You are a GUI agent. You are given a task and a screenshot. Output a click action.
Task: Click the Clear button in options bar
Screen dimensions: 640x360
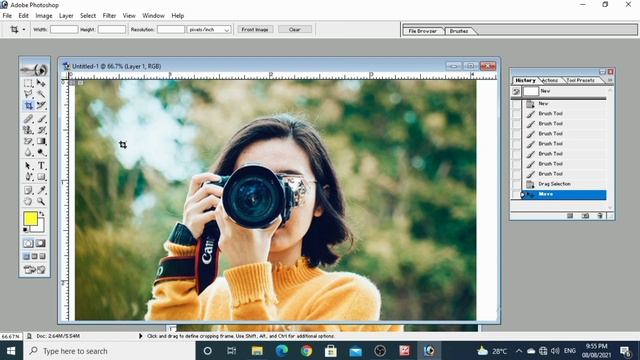click(295, 29)
